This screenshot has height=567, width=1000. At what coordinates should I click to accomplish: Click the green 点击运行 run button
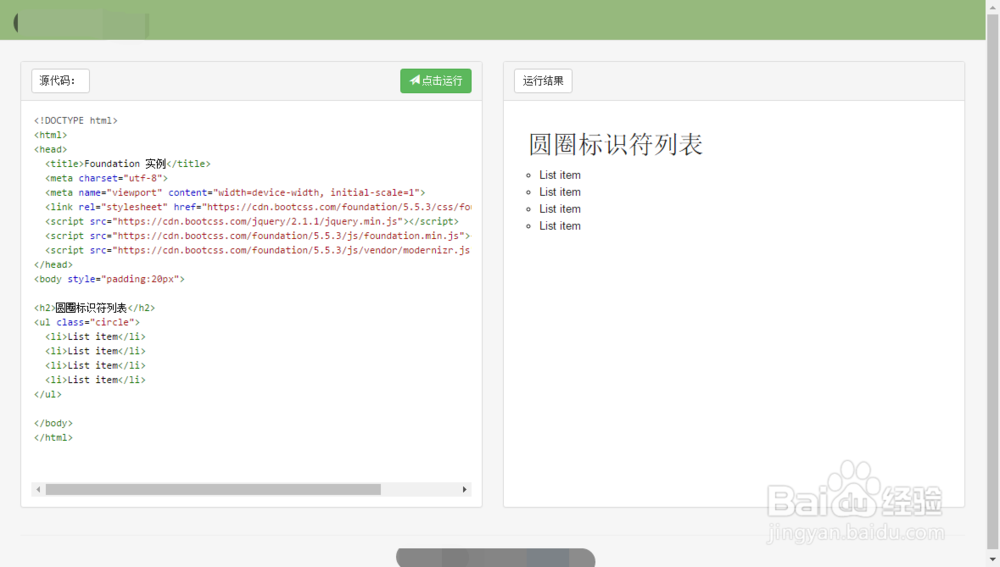coord(436,81)
